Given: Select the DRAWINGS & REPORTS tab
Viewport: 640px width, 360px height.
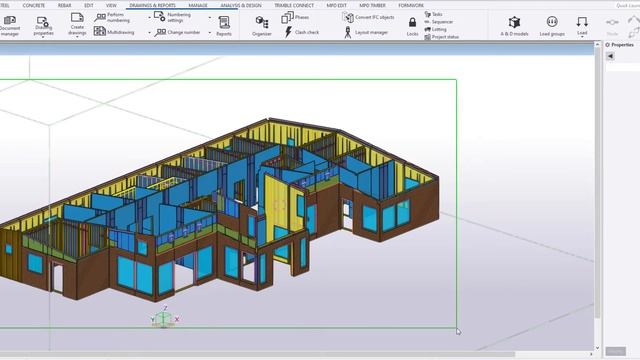Looking at the screenshot, I should (x=152, y=5).
